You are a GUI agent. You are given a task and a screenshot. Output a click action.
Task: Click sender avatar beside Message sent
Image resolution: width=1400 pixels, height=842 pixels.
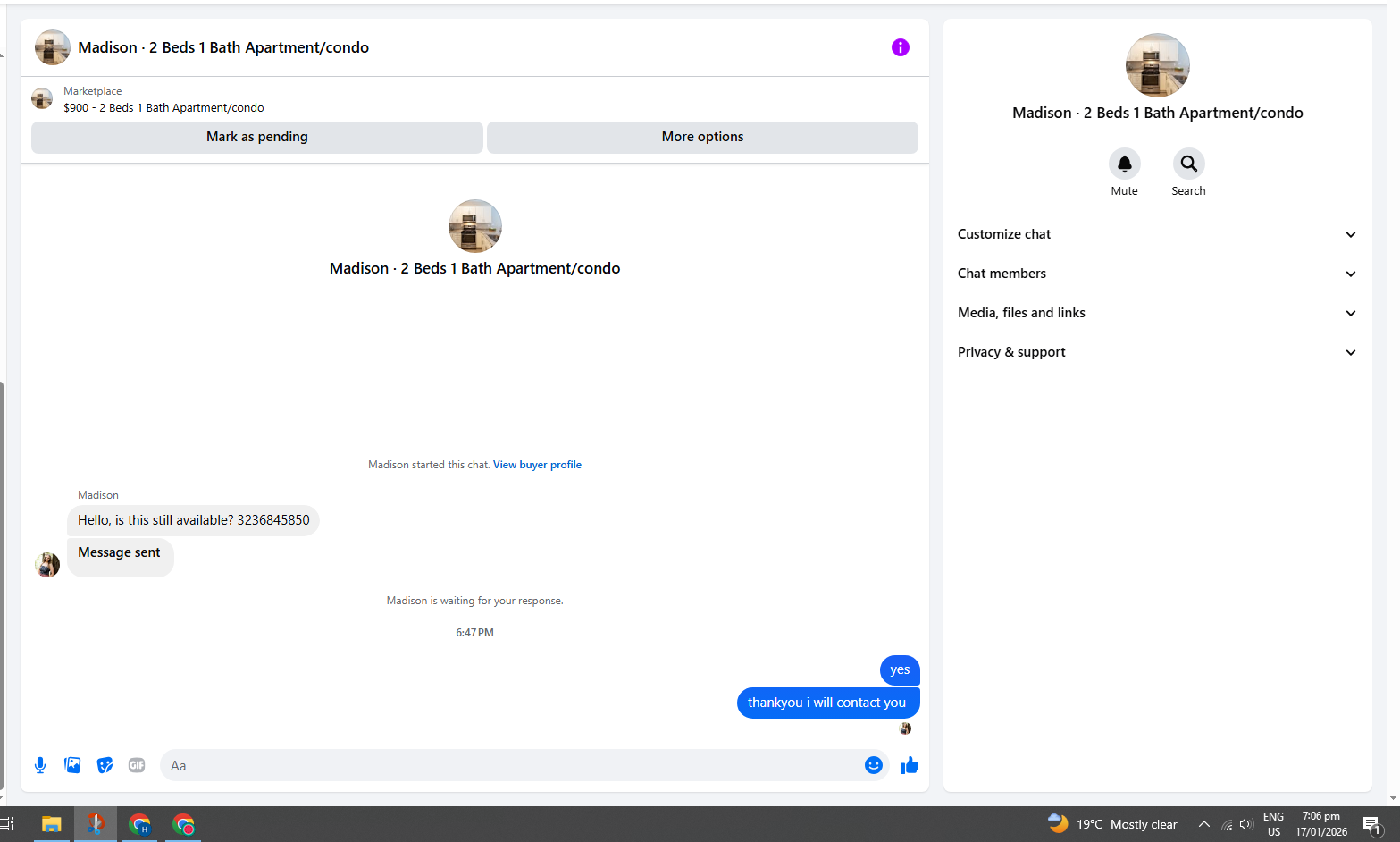[x=47, y=565]
